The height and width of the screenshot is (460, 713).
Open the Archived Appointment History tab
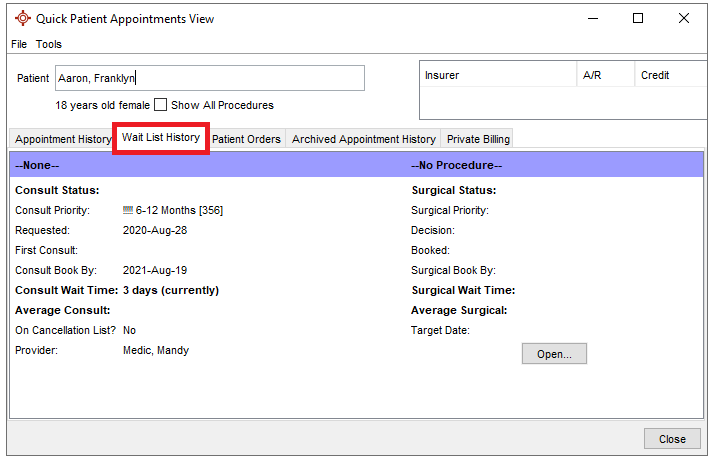363,139
